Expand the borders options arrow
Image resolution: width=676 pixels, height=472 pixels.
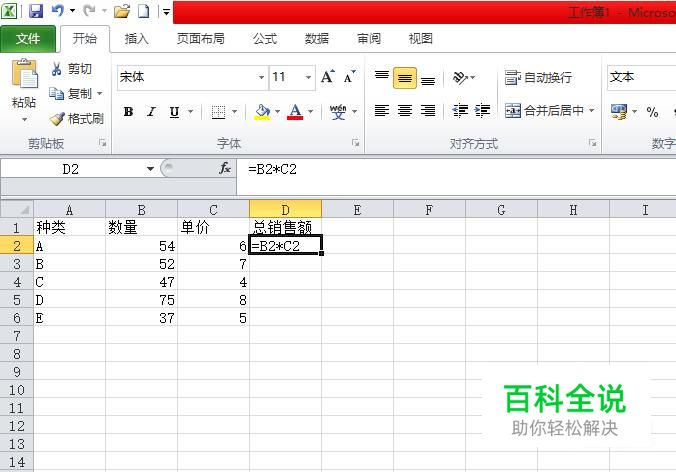click(235, 112)
